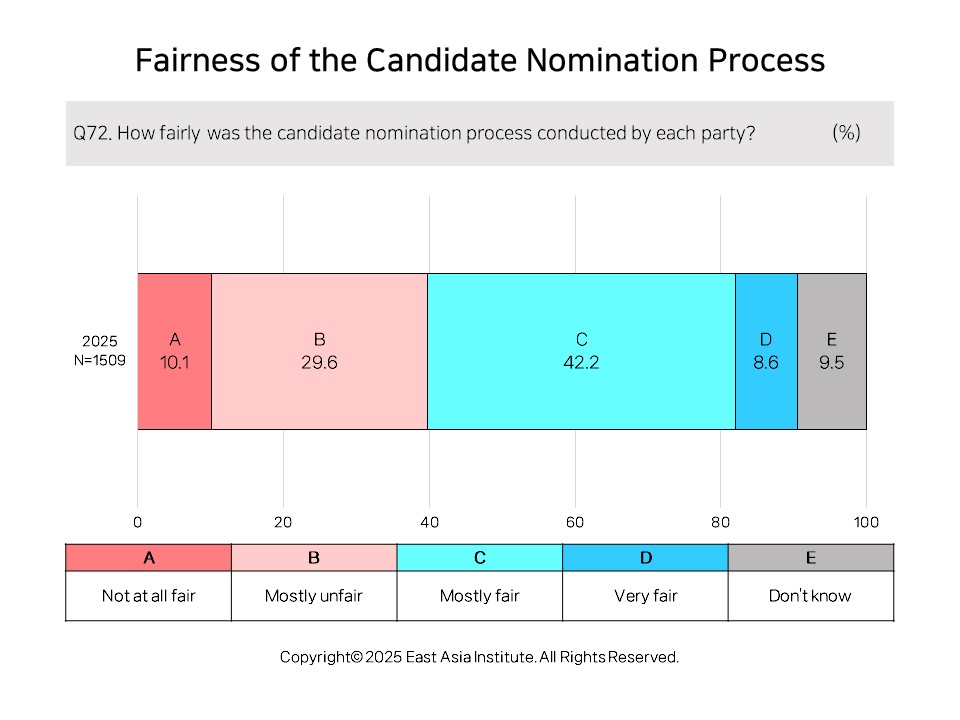
Task: Select legend color header E
Action: pyautogui.click(x=811, y=558)
